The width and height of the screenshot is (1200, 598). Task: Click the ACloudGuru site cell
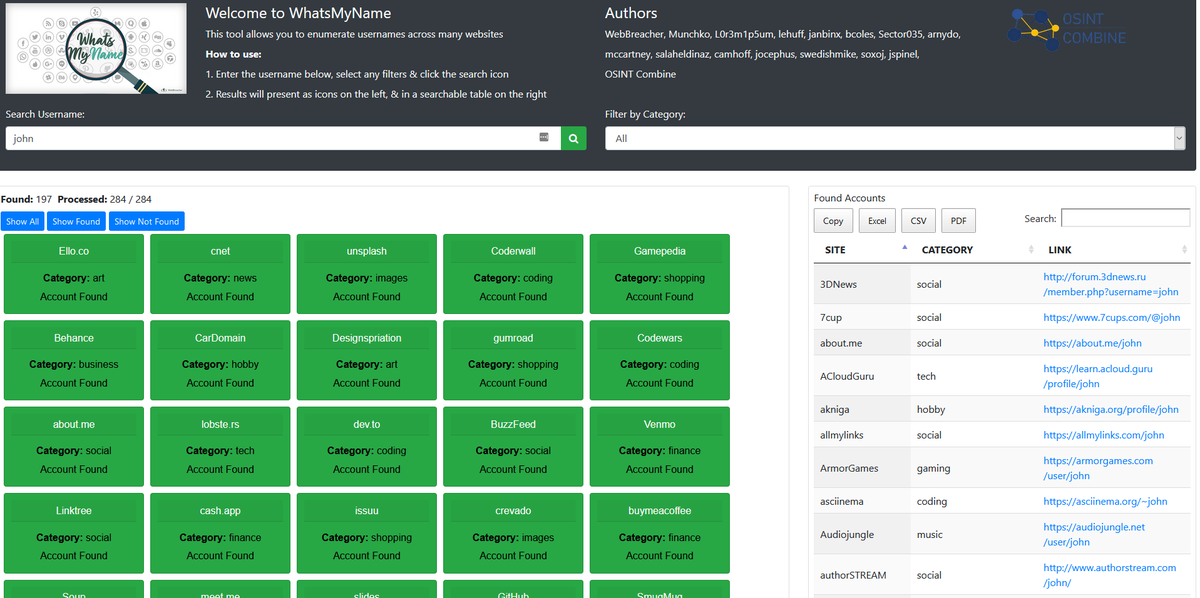tap(862, 376)
